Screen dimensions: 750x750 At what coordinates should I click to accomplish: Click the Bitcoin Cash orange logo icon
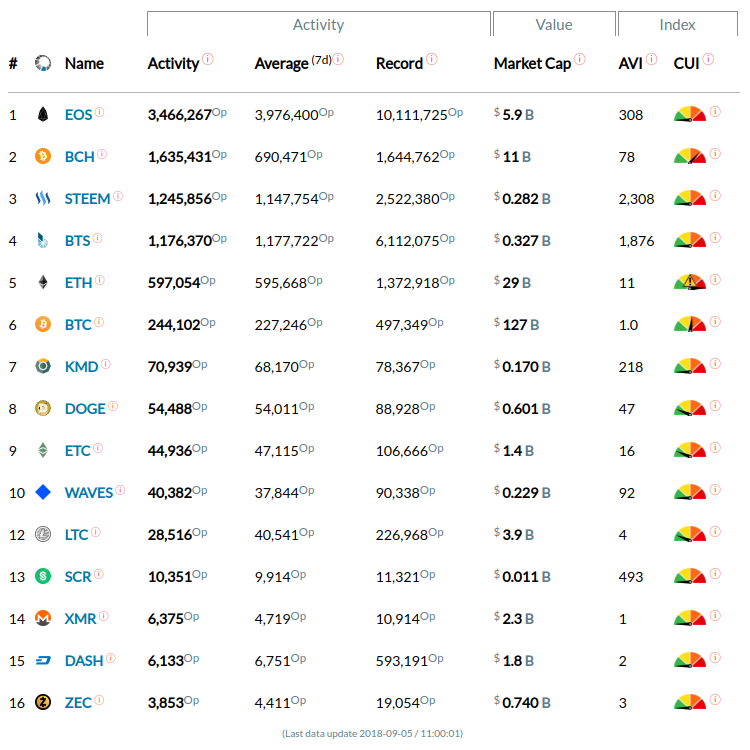(42, 157)
